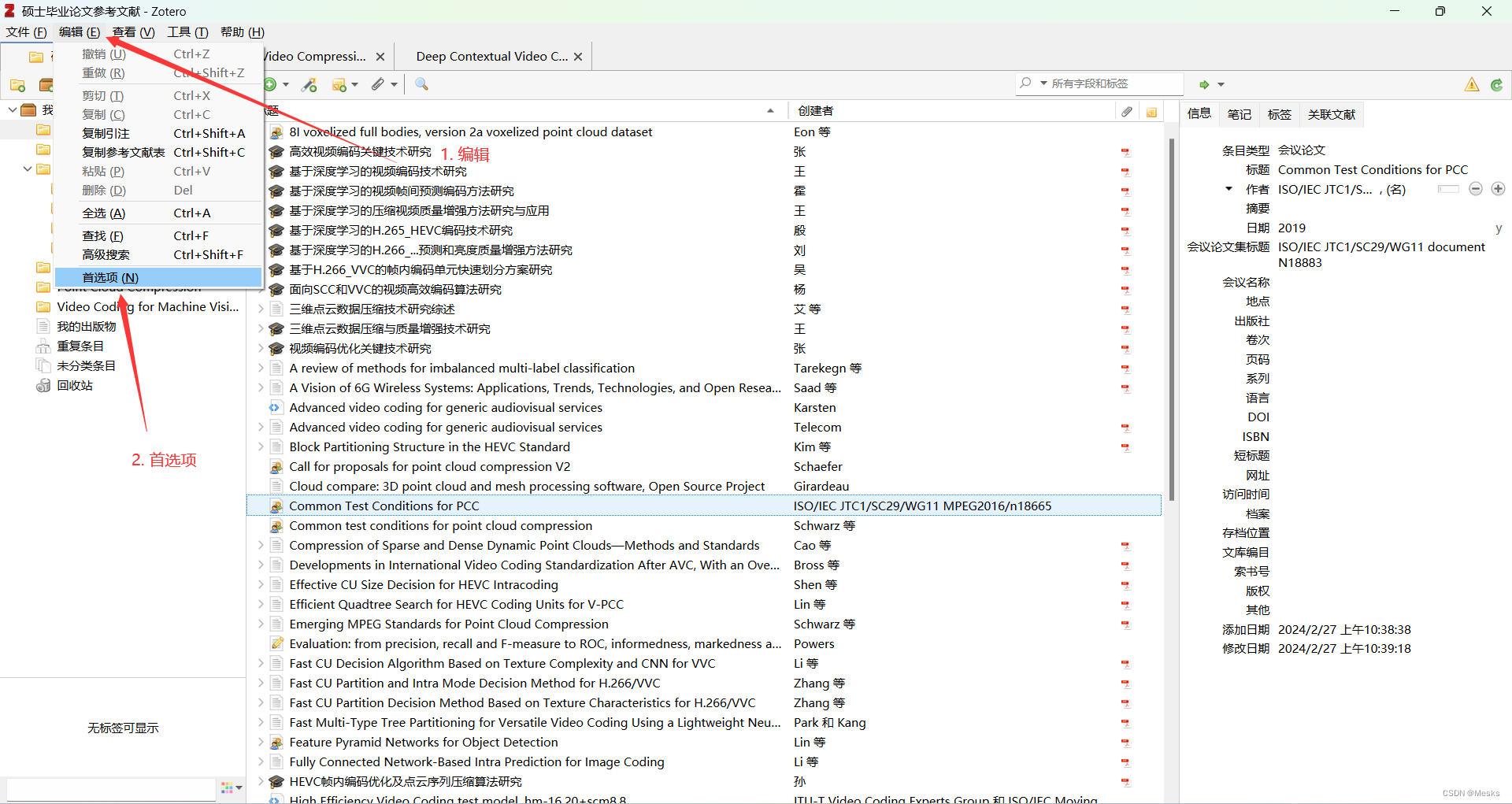The height and width of the screenshot is (804, 1512).
Task: Click the new note toolbar icon
Action: click(339, 84)
